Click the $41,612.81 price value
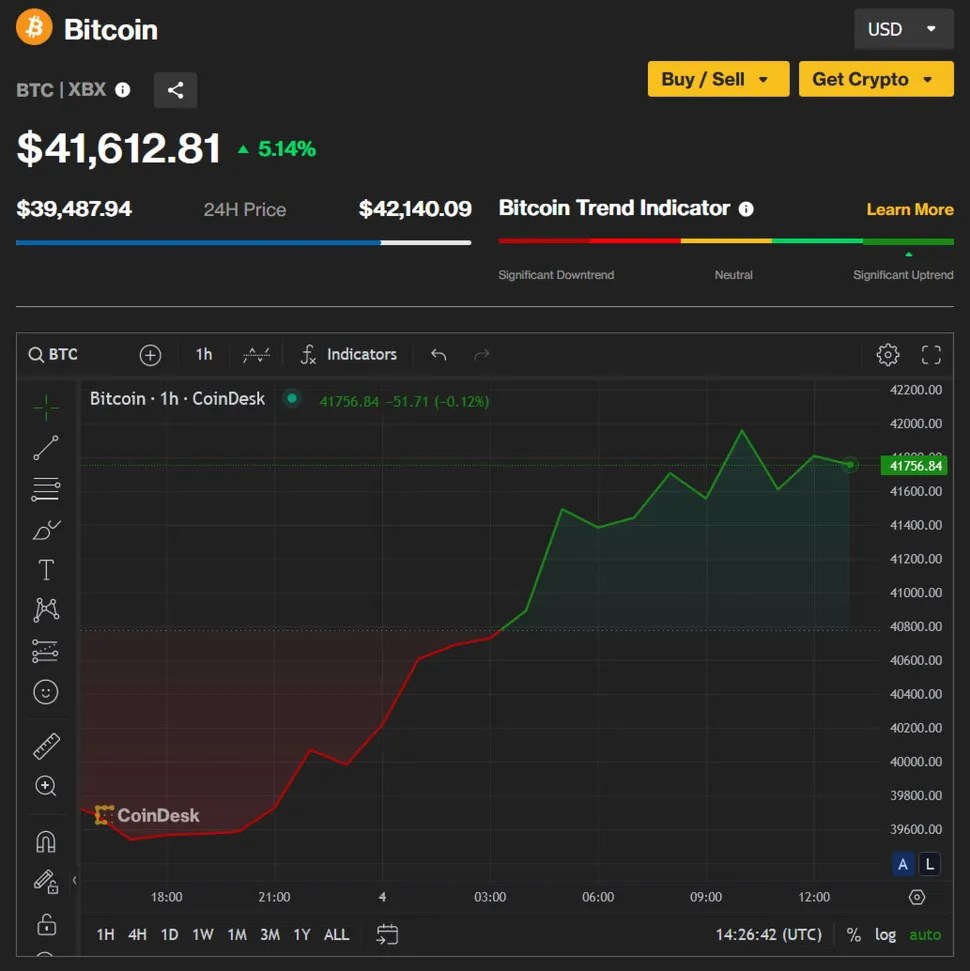Viewport: 970px width, 971px height. [x=119, y=149]
